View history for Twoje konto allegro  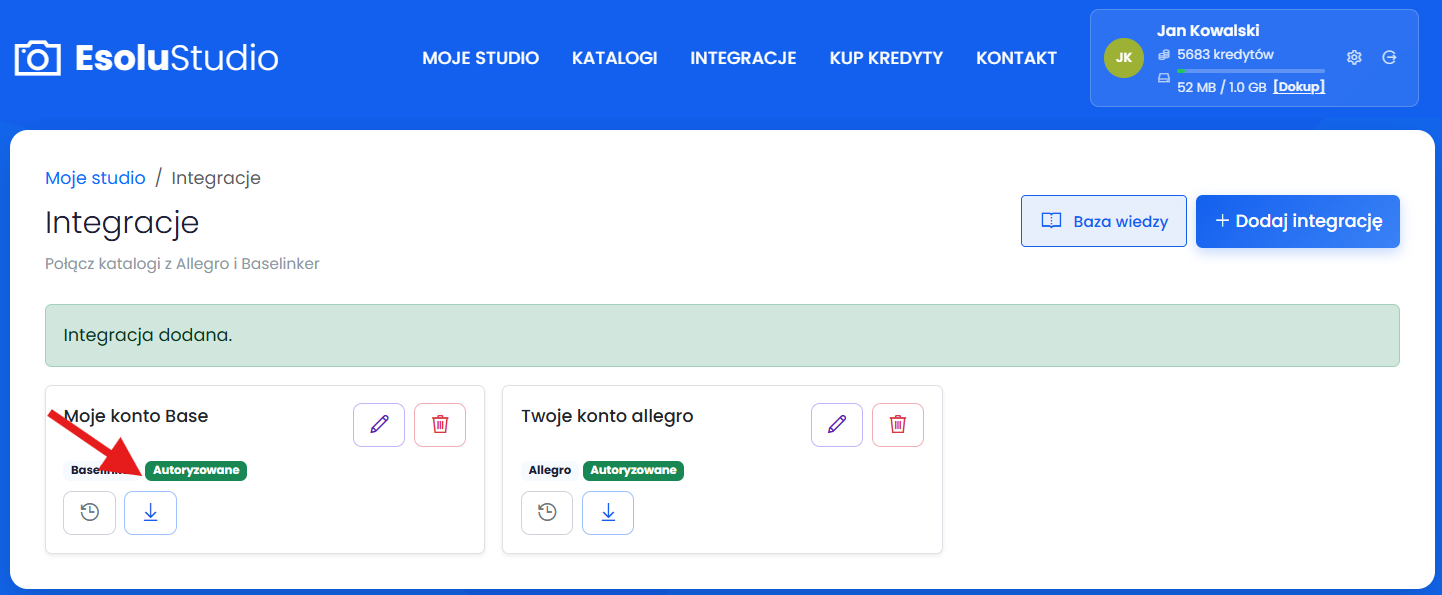pyautogui.click(x=547, y=513)
